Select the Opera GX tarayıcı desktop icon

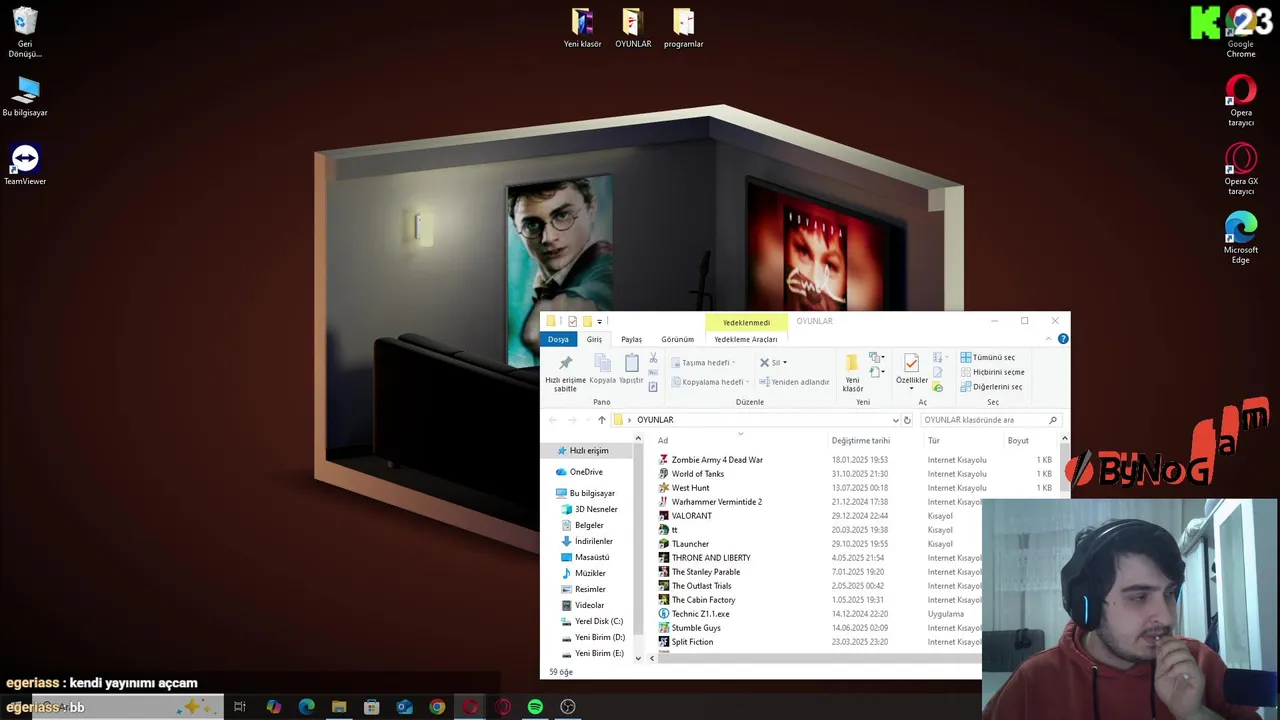[x=1241, y=170]
